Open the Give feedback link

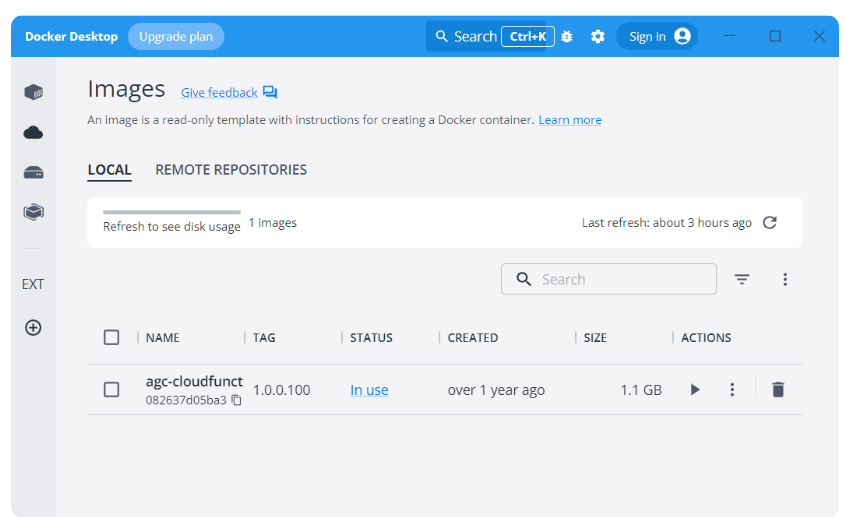[219, 93]
